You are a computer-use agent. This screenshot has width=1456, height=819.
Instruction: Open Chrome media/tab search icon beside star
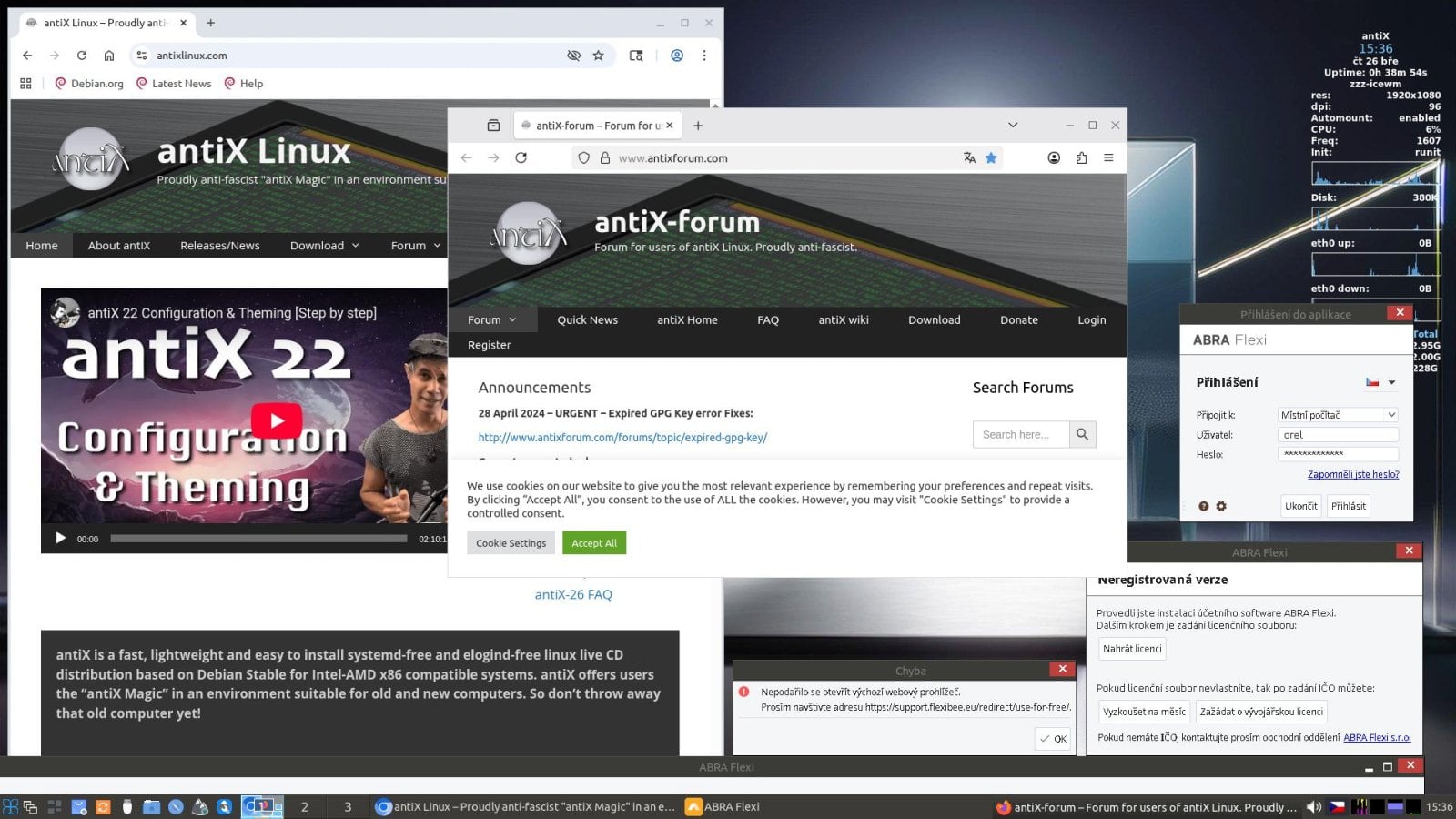[x=636, y=56]
